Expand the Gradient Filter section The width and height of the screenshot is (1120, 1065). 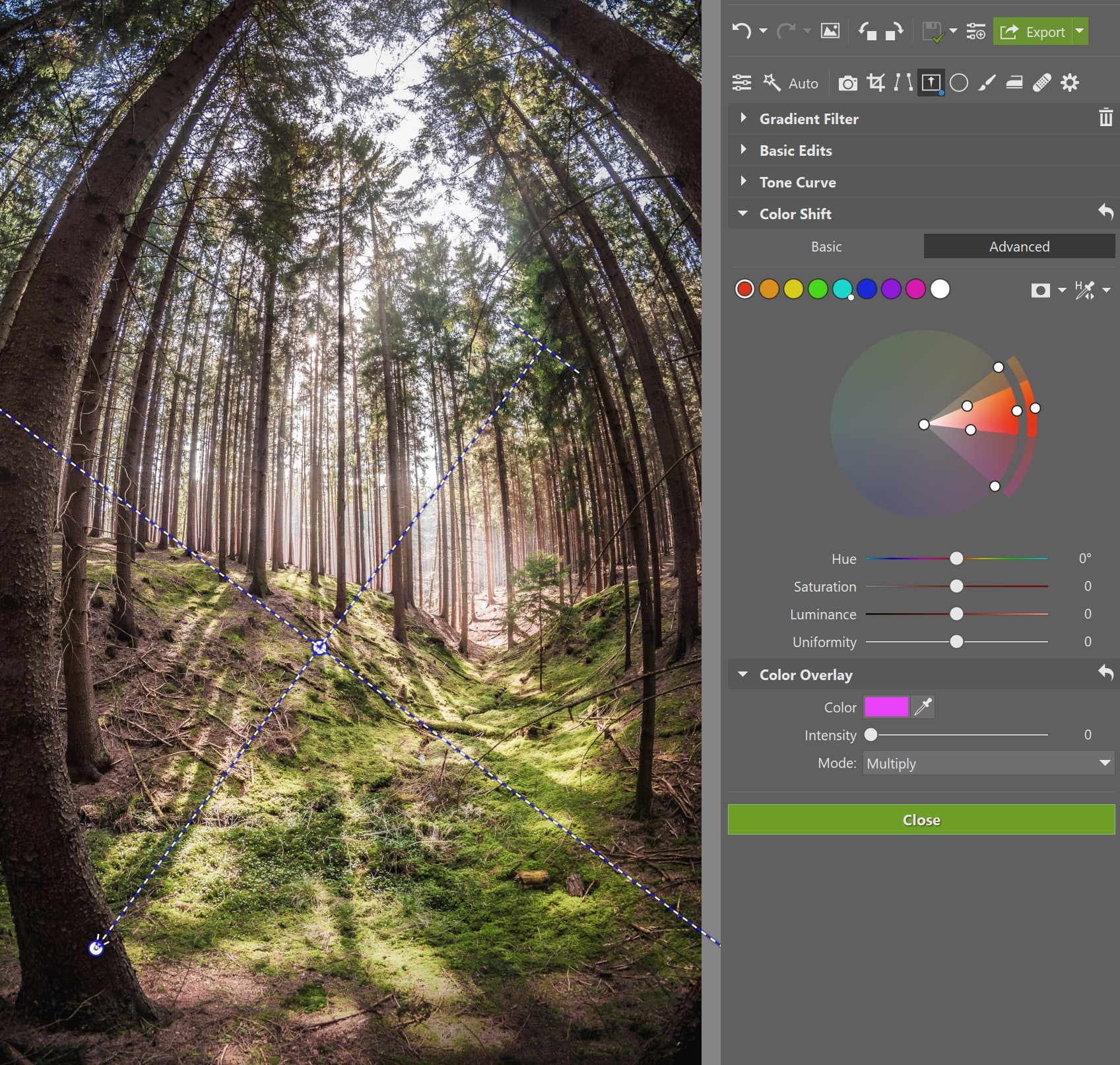click(x=743, y=118)
